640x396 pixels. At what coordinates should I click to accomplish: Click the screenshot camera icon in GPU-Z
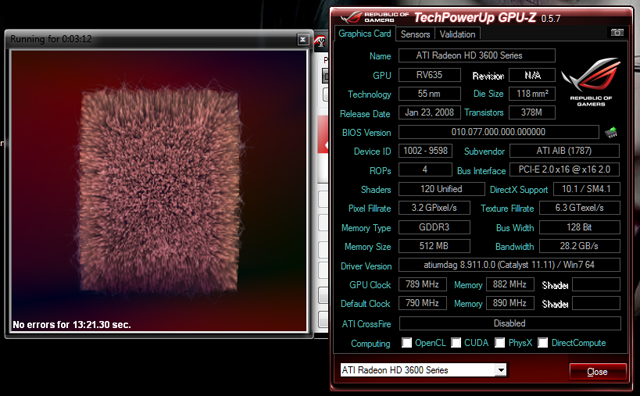point(617,33)
